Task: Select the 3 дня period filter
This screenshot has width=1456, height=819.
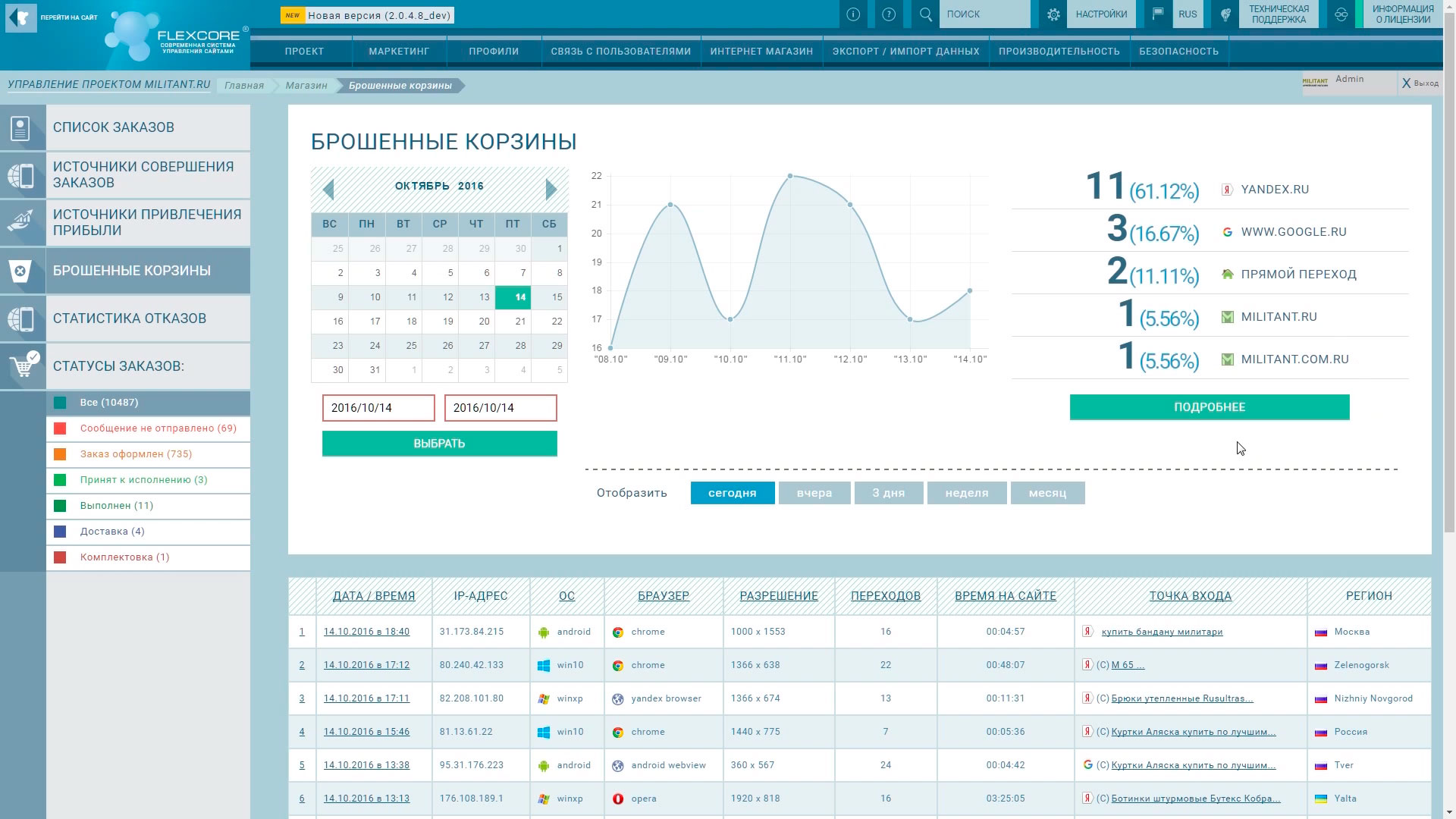Action: click(x=889, y=493)
